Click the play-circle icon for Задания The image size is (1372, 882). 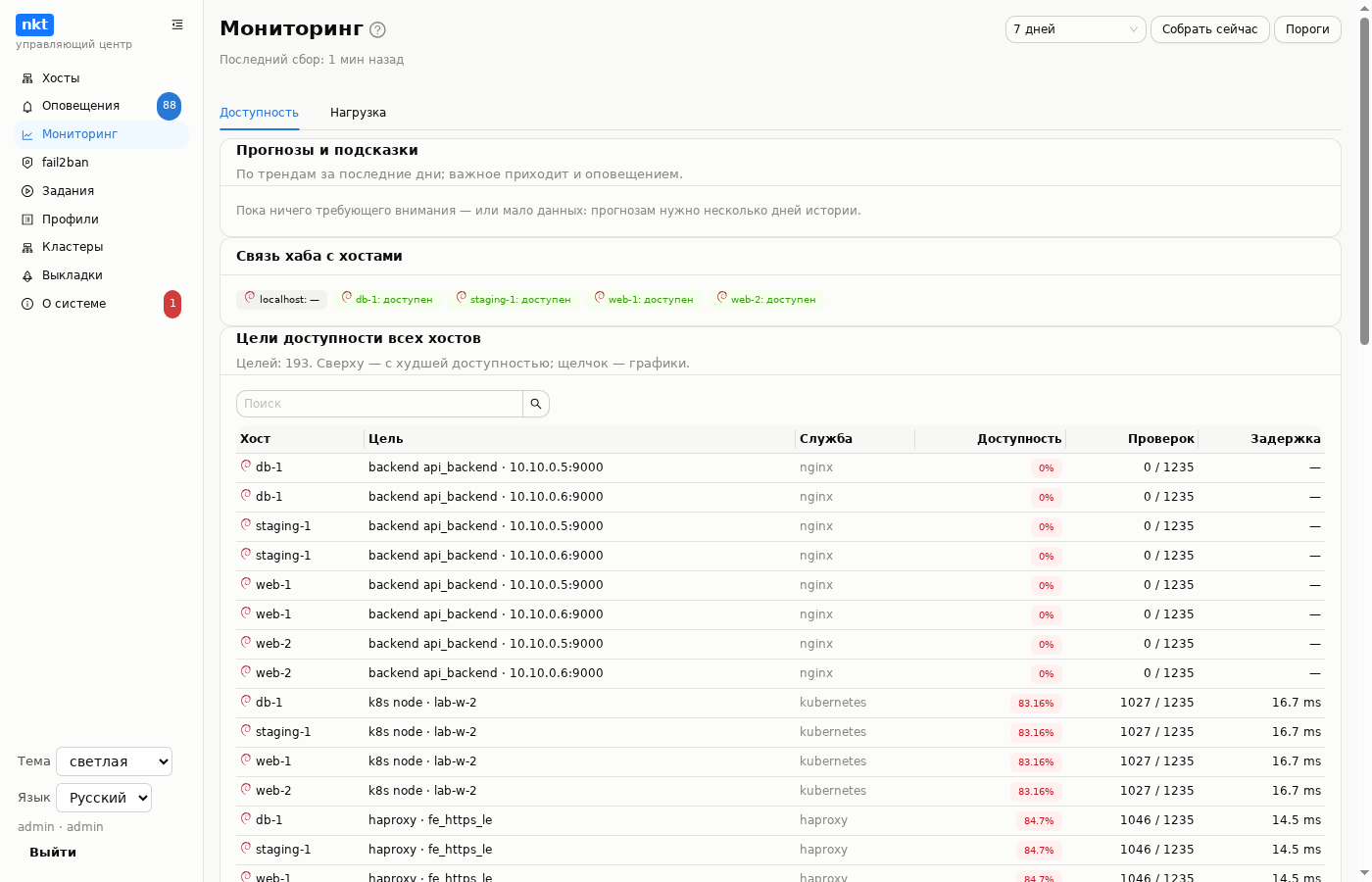point(27,191)
